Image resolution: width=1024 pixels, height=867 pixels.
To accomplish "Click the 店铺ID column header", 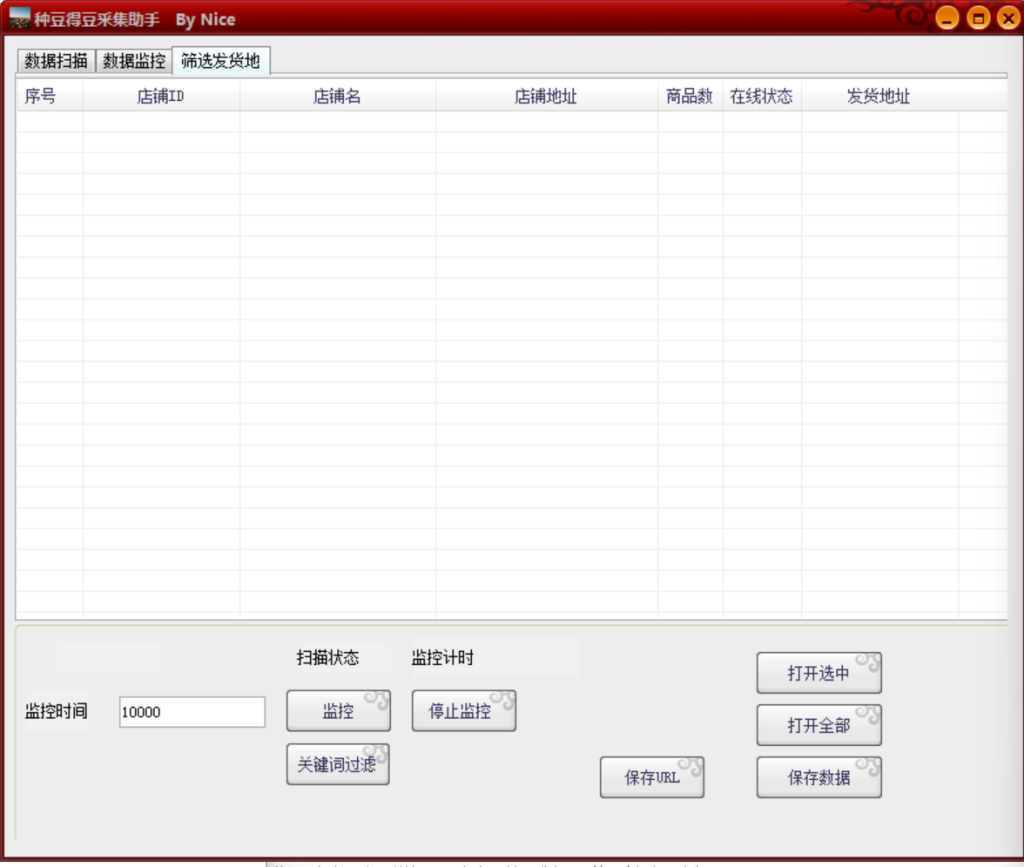I will 161,97.
